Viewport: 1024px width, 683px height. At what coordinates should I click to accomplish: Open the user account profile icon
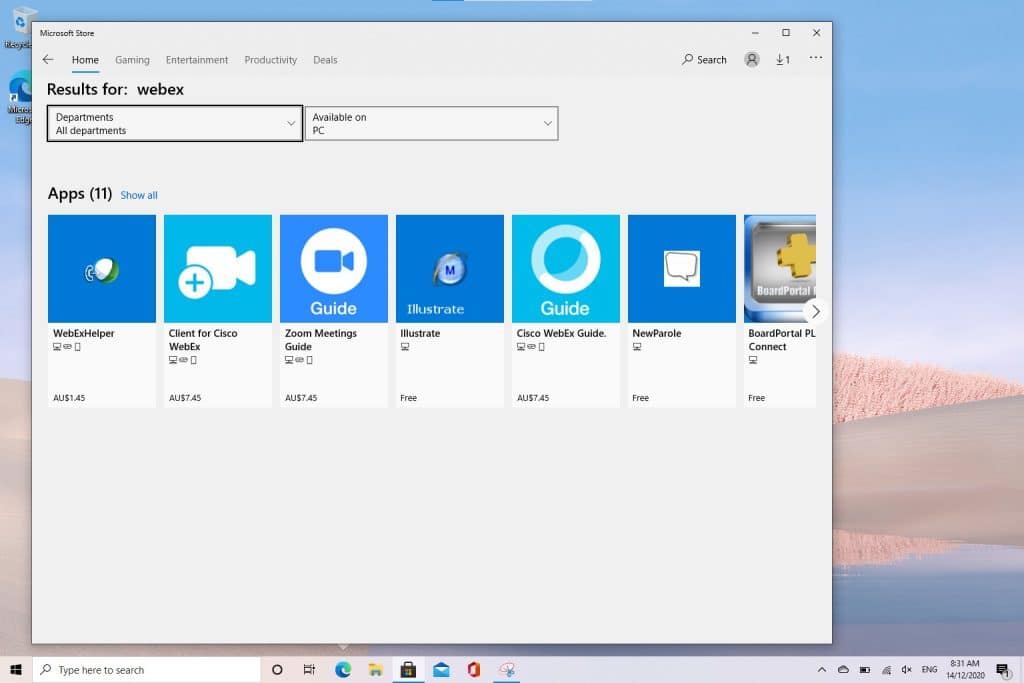pyautogui.click(x=751, y=59)
